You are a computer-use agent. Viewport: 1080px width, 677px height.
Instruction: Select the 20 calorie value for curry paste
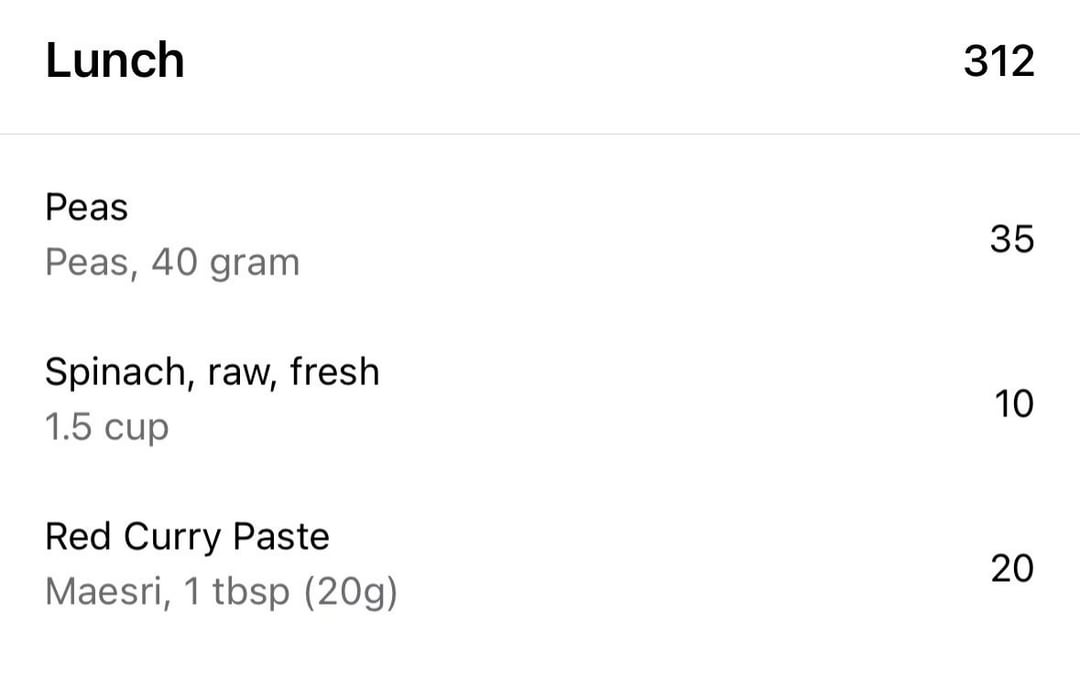(x=1011, y=568)
